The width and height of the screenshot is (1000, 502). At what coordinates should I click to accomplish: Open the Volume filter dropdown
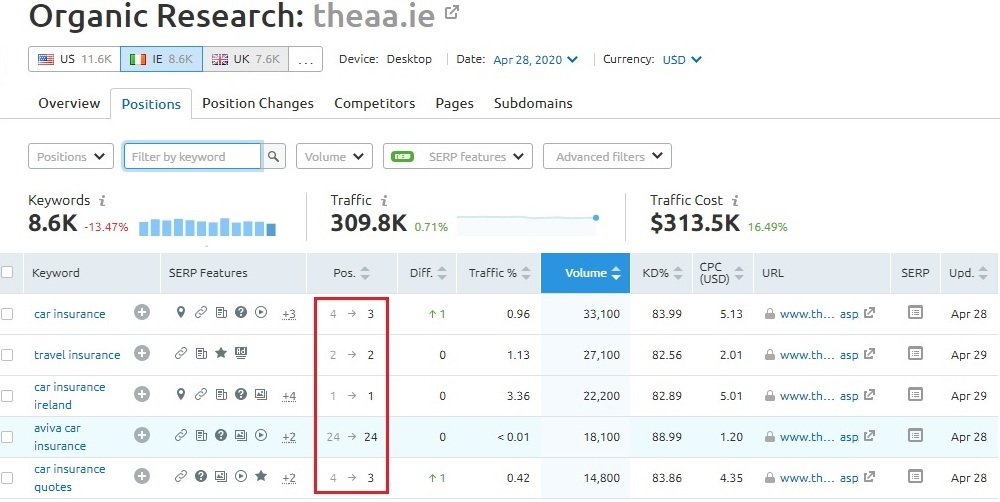coord(334,156)
